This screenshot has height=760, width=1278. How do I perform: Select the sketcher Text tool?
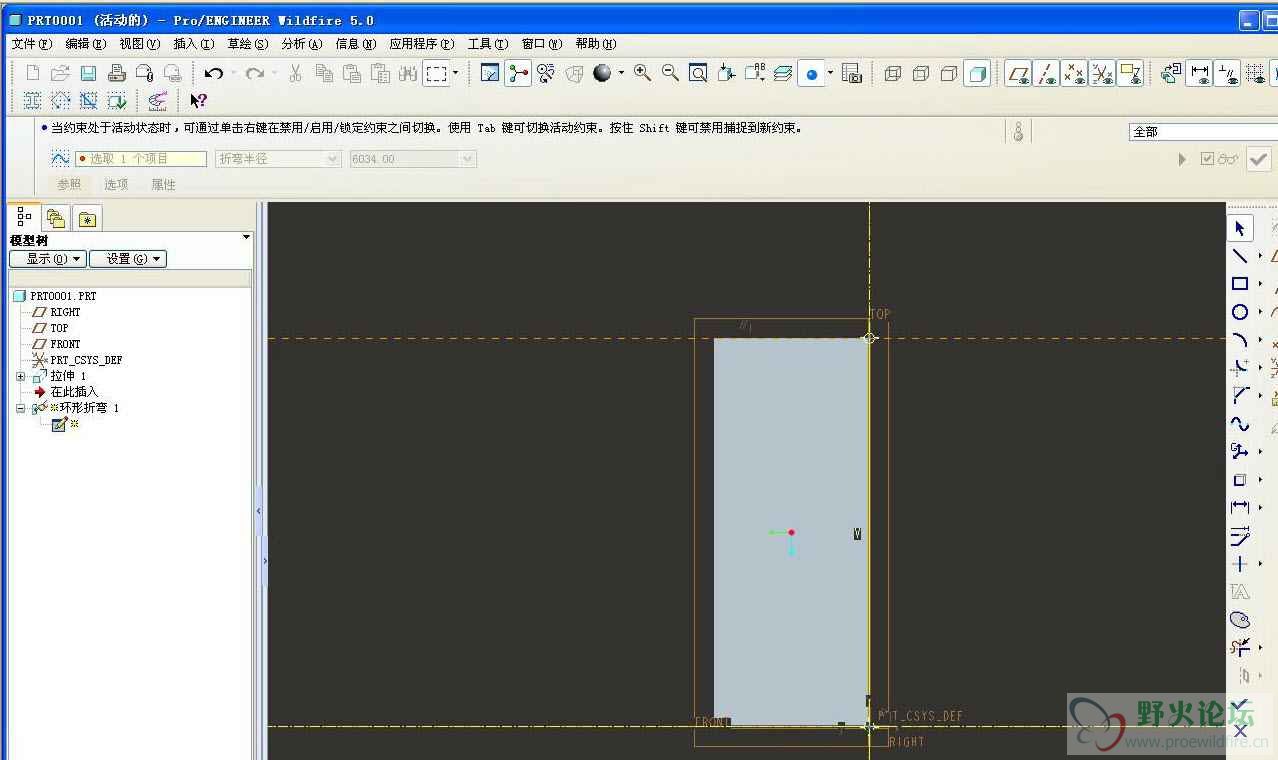point(1240,592)
